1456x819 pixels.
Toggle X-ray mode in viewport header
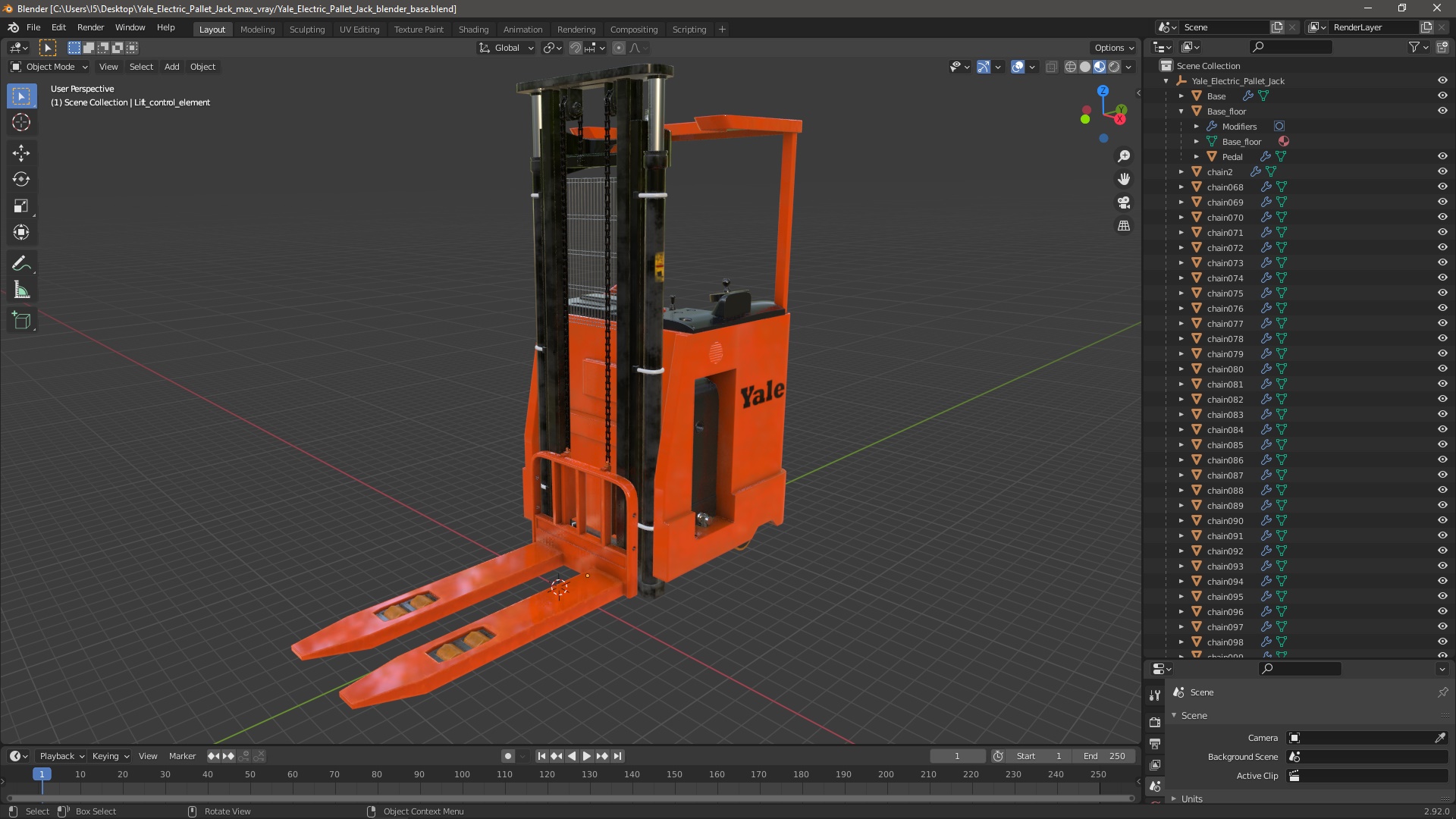click(x=1051, y=67)
